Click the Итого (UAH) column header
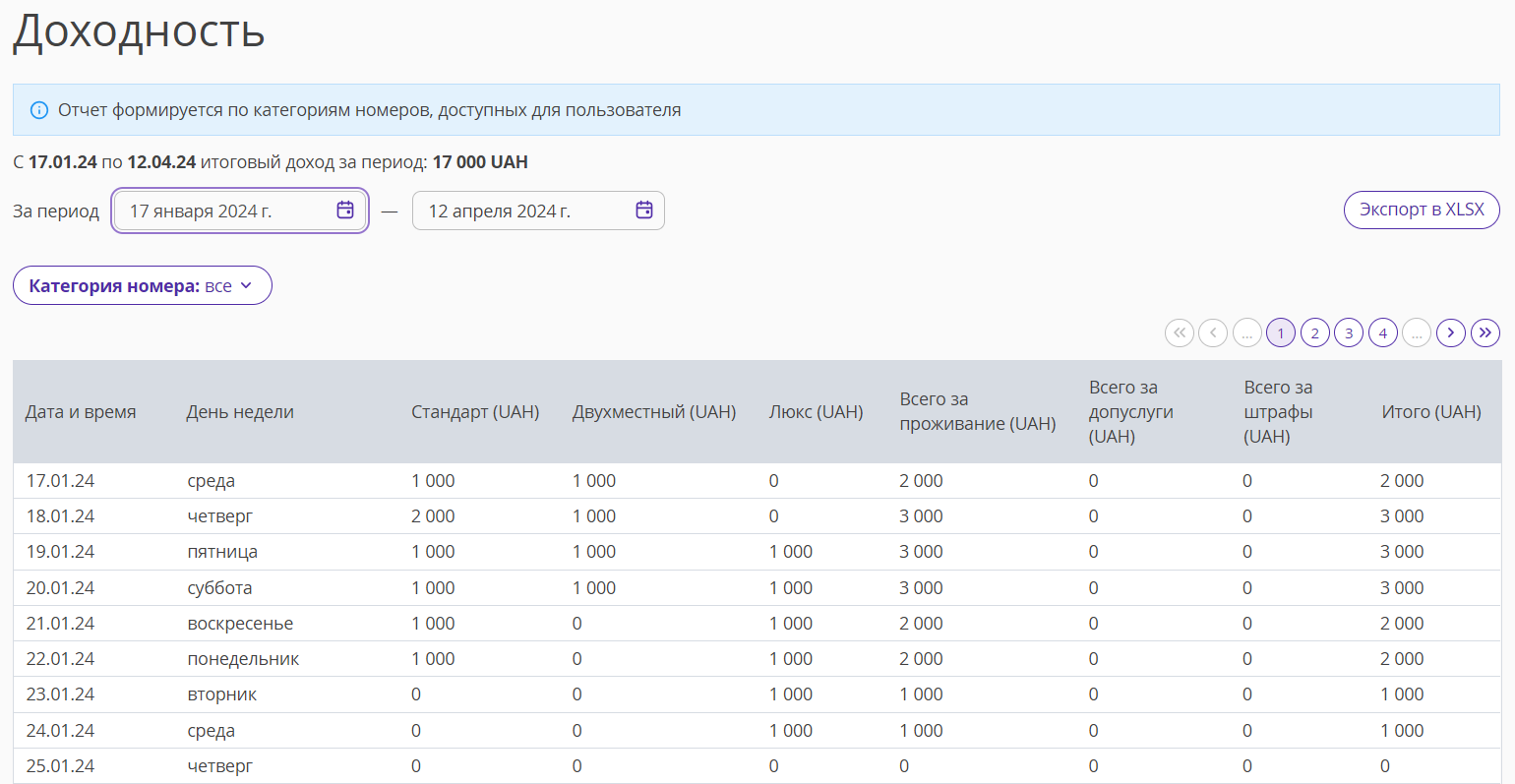This screenshot has width=1515, height=784. (x=1431, y=412)
